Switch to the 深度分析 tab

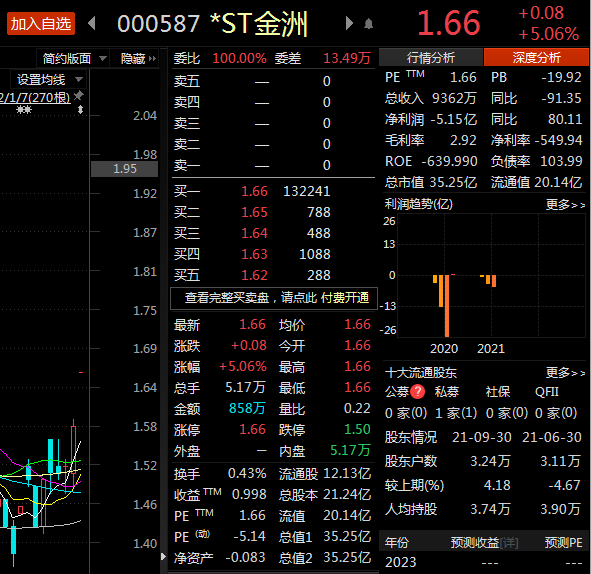[x=536, y=58]
